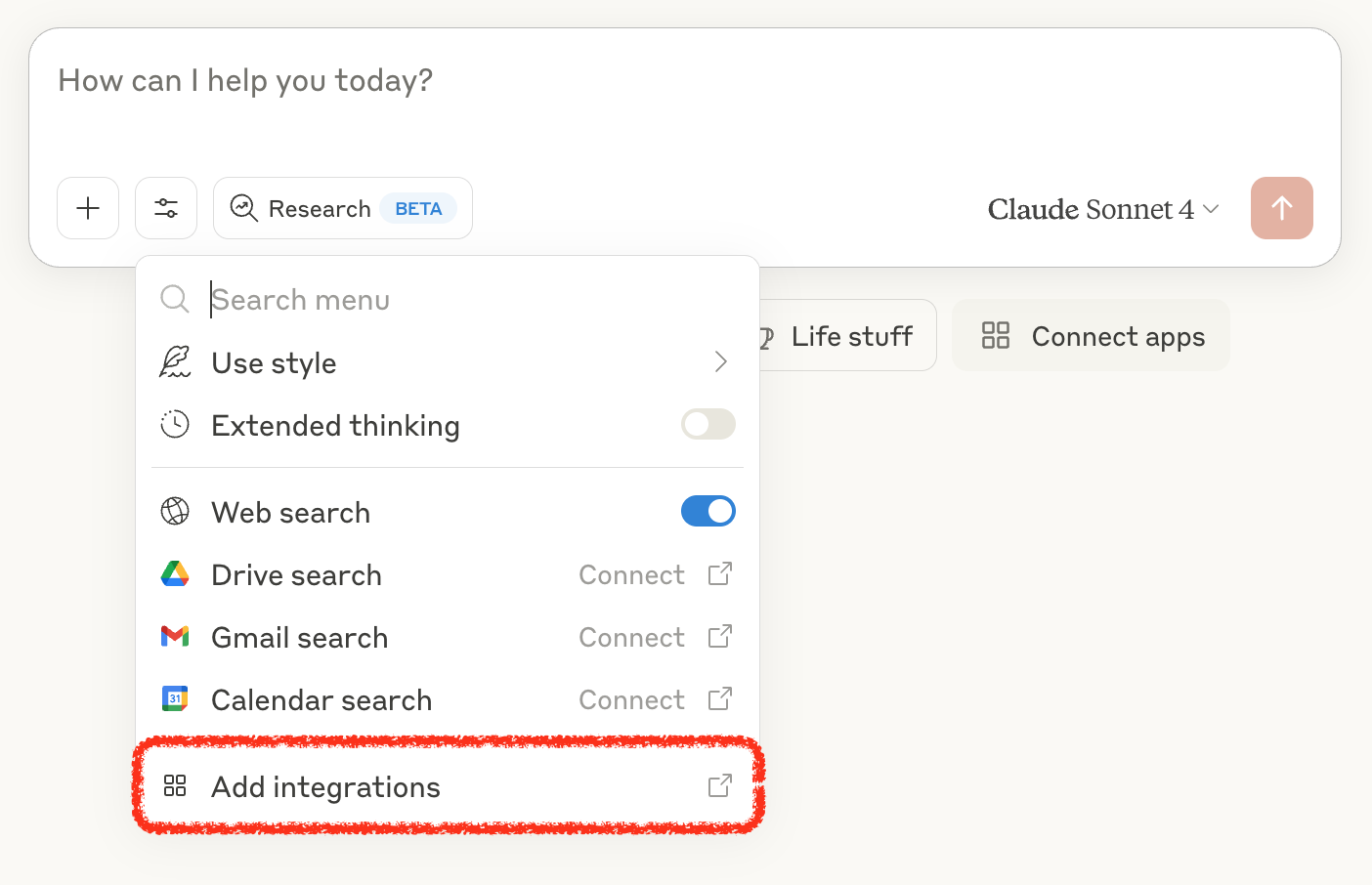Screen dimensions: 1372x885
Task: Click the quill icon beside Use style
Action: (175, 361)
